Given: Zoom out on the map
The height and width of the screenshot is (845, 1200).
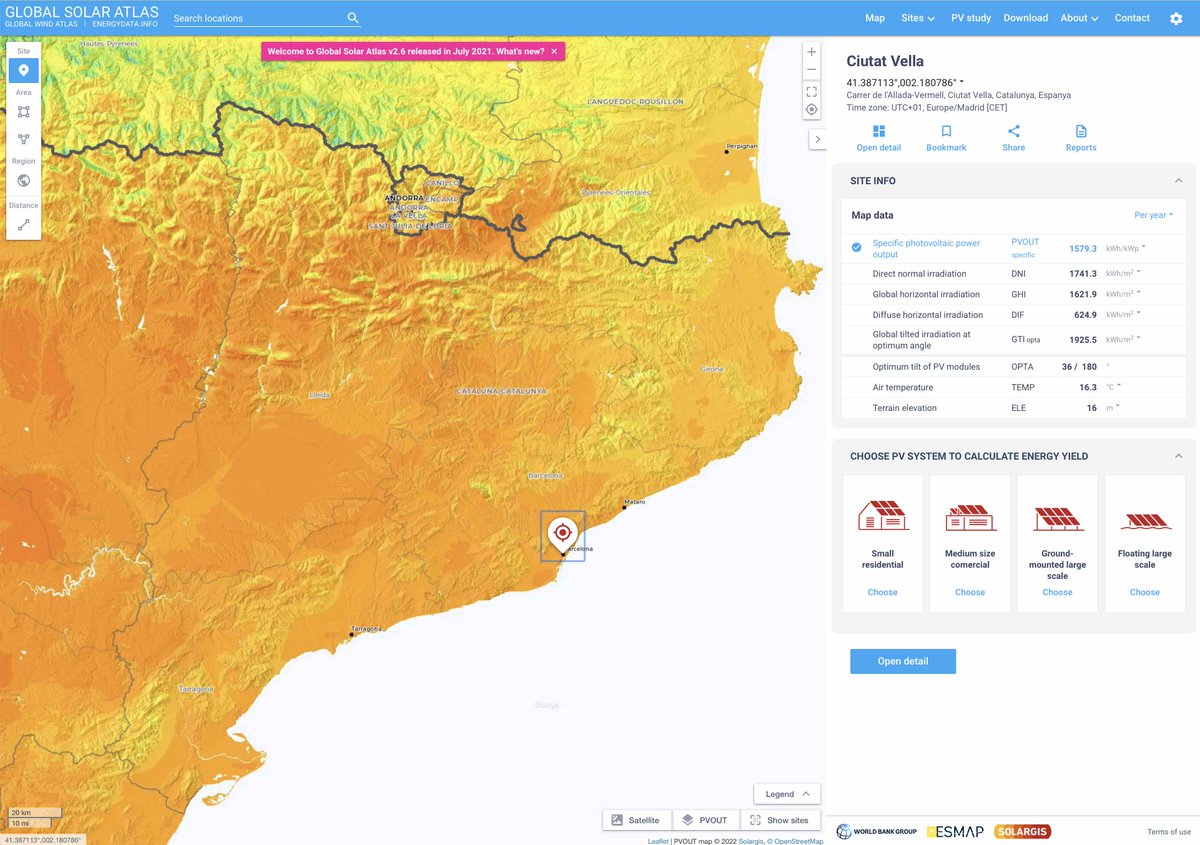Looking at the screenshot, I should coord(811,70).
